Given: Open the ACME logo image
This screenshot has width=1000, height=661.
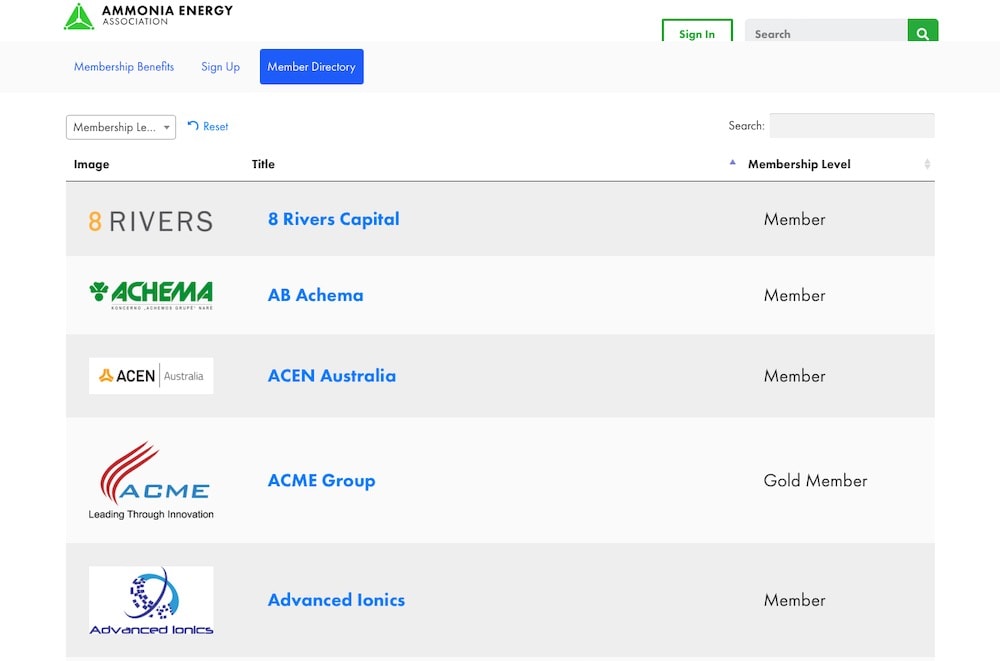Looking at the screenshot, I should click(x=151, y=480).
